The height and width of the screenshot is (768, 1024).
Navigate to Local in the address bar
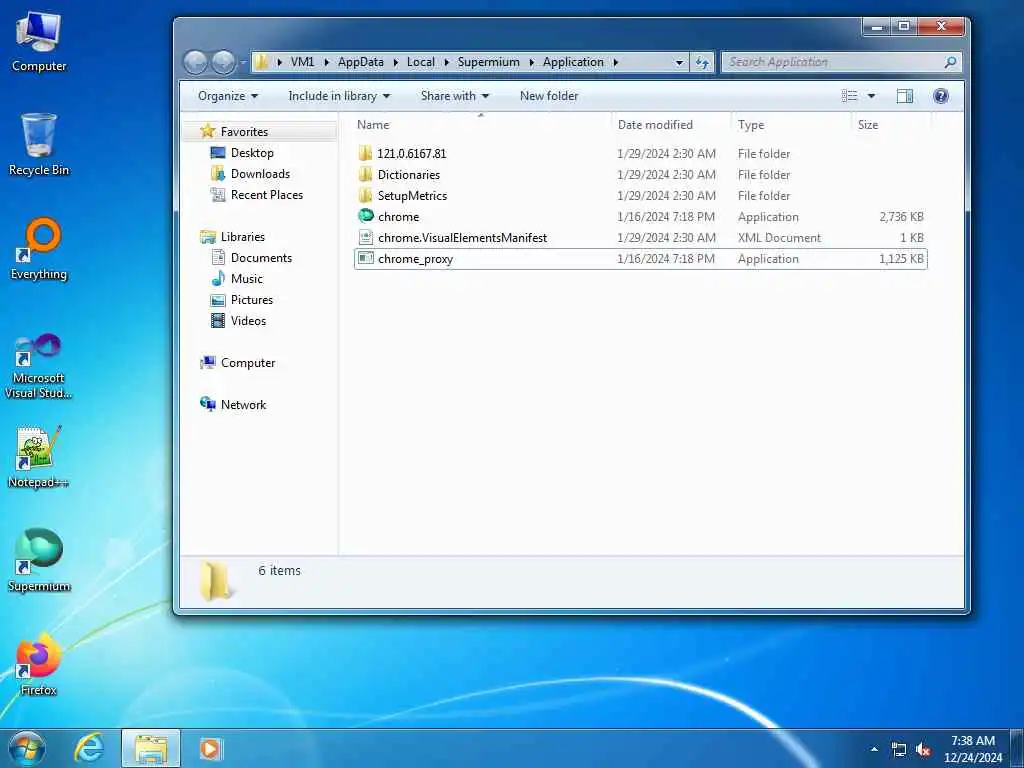click(x=421, y=62)
